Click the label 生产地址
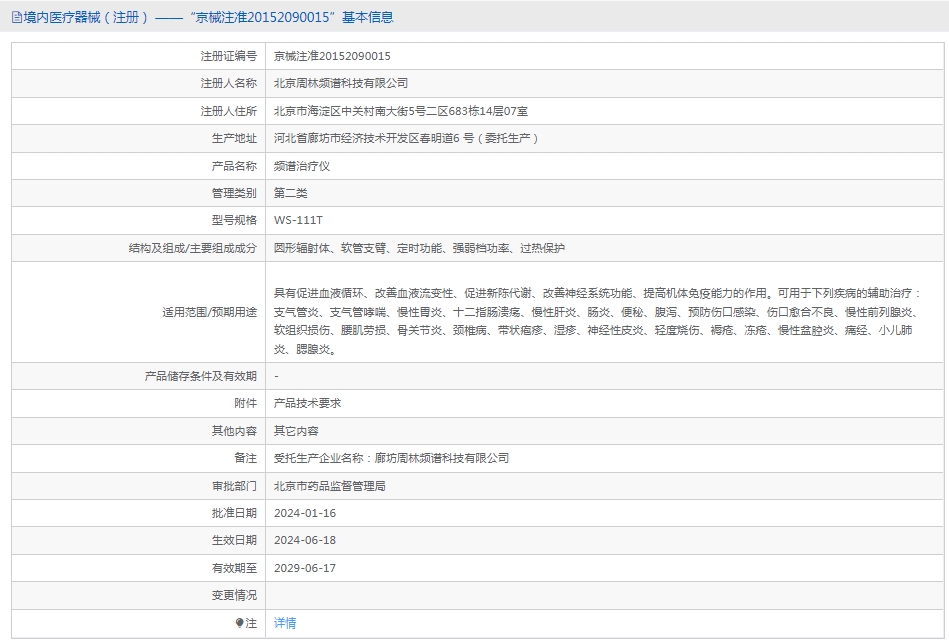This screenshot has height=644, width=949. click(x=234, y=139)
